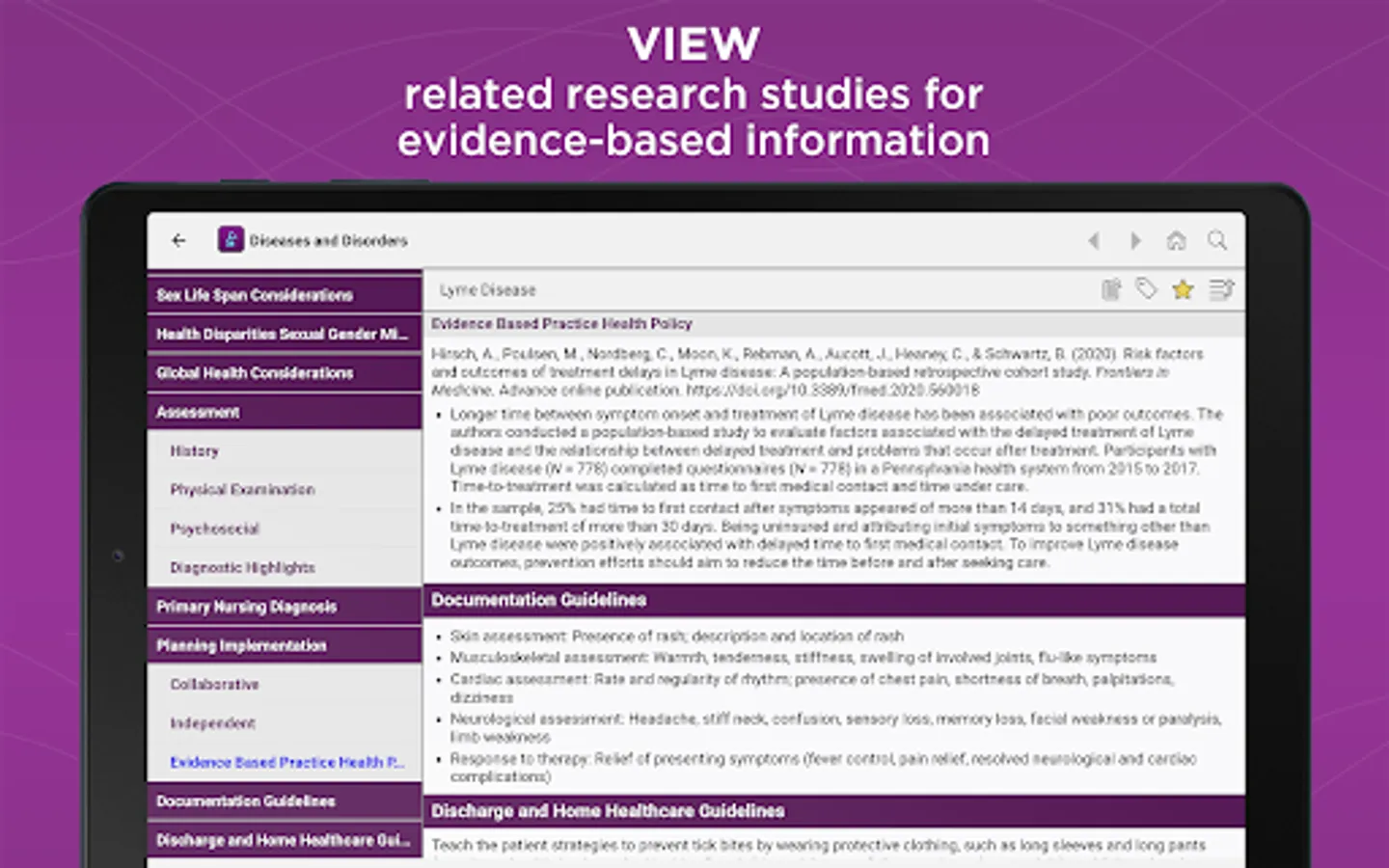Toggle the favorite star for Lyme Disease
The height and width of the screenshot is (868, 1389).
tap(1183, 289)
